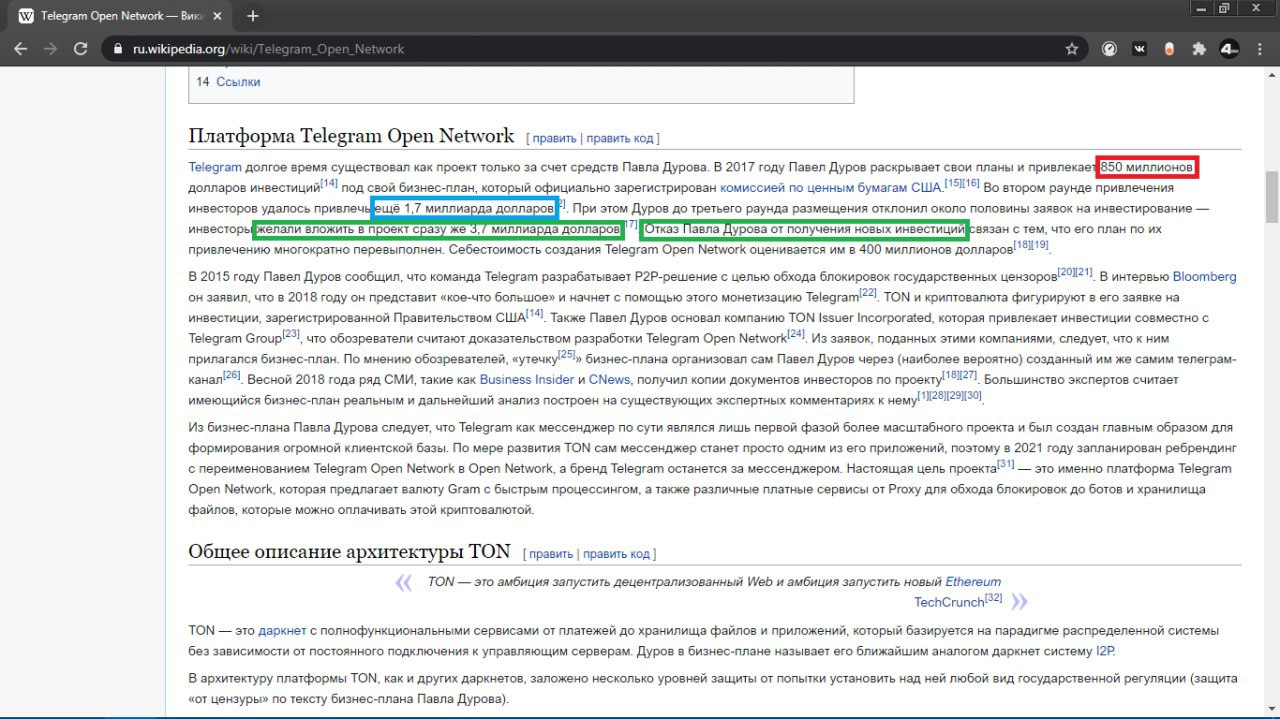Follow the I2P link
The width and height of the screenshot is (1280, 719).
point(1105,651)
